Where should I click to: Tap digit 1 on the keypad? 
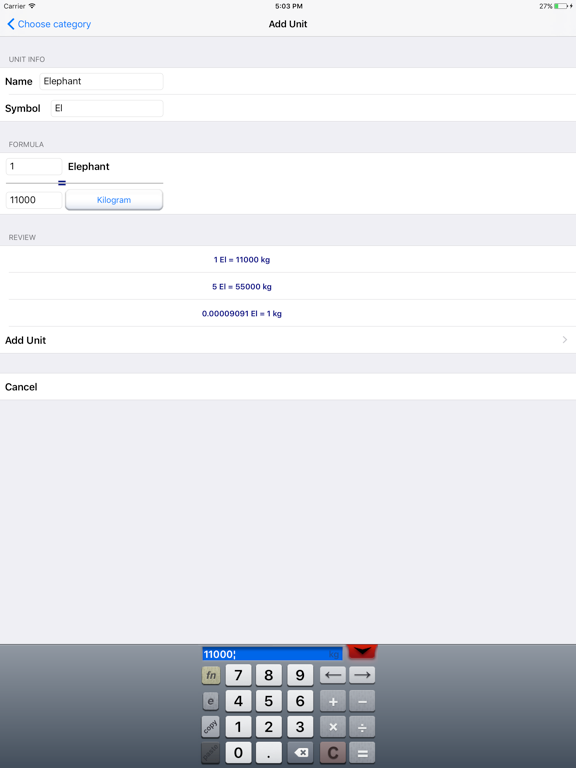point(239,727)
